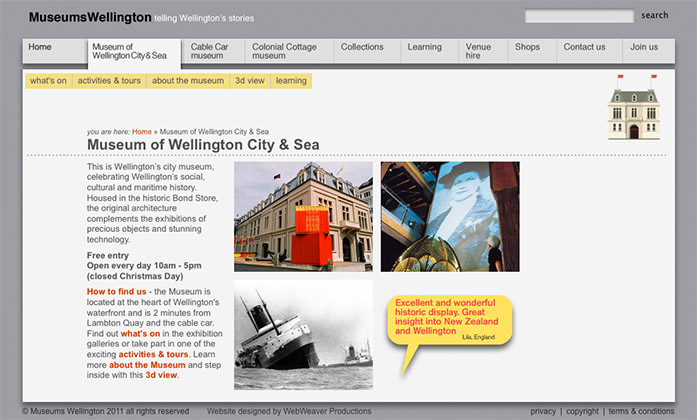This screenshot has width=697, height=420.
Task: Open activities & tours submenu item
Action: click(109, 81)
